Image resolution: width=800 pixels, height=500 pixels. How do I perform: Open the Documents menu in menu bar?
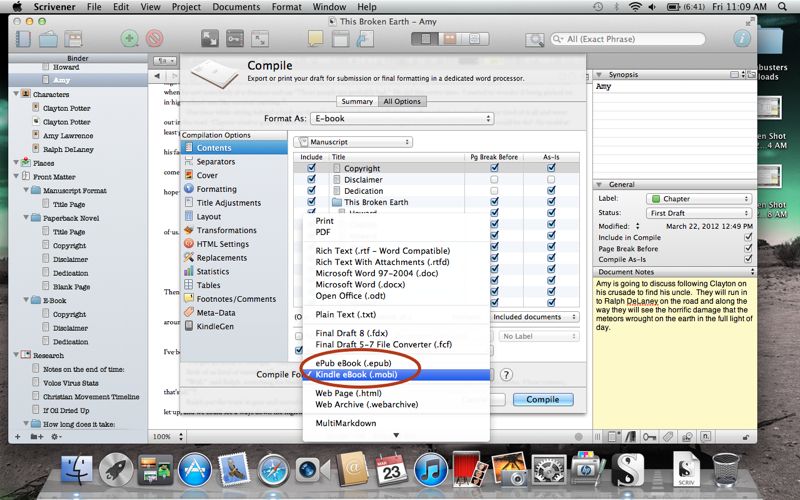click(x=236, y=7)
